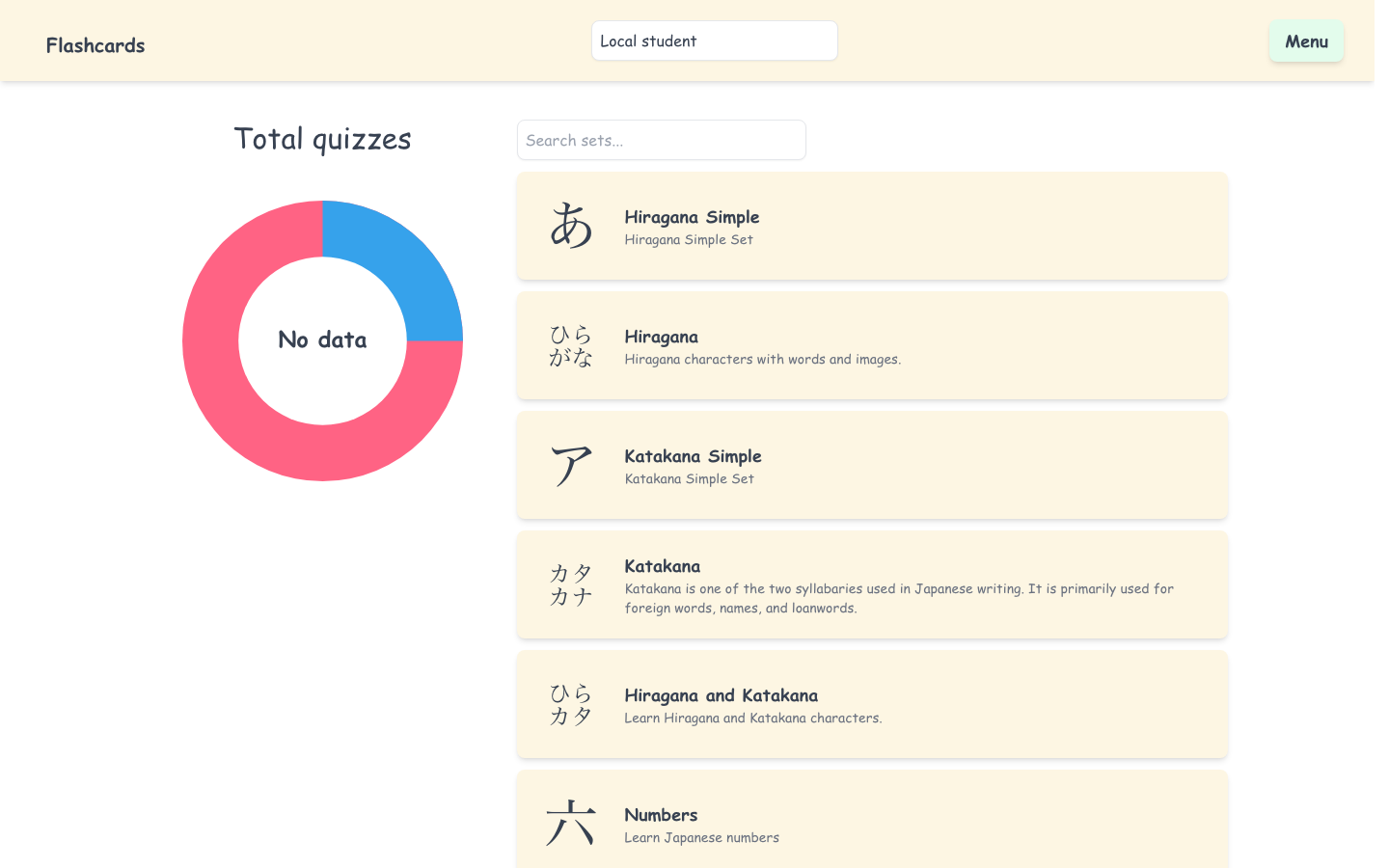
Task: Click the Search sets input field
Action: pyautogui.click(x=661, y=140)
